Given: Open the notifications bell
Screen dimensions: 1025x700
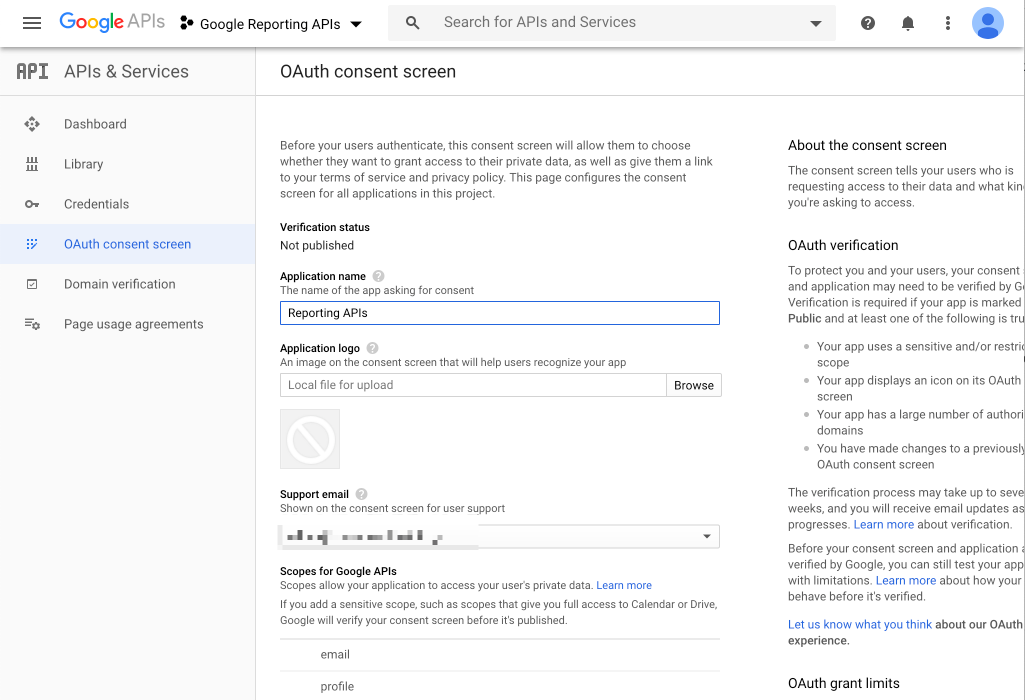Looking at the screenshot, I should coord(907,24).
